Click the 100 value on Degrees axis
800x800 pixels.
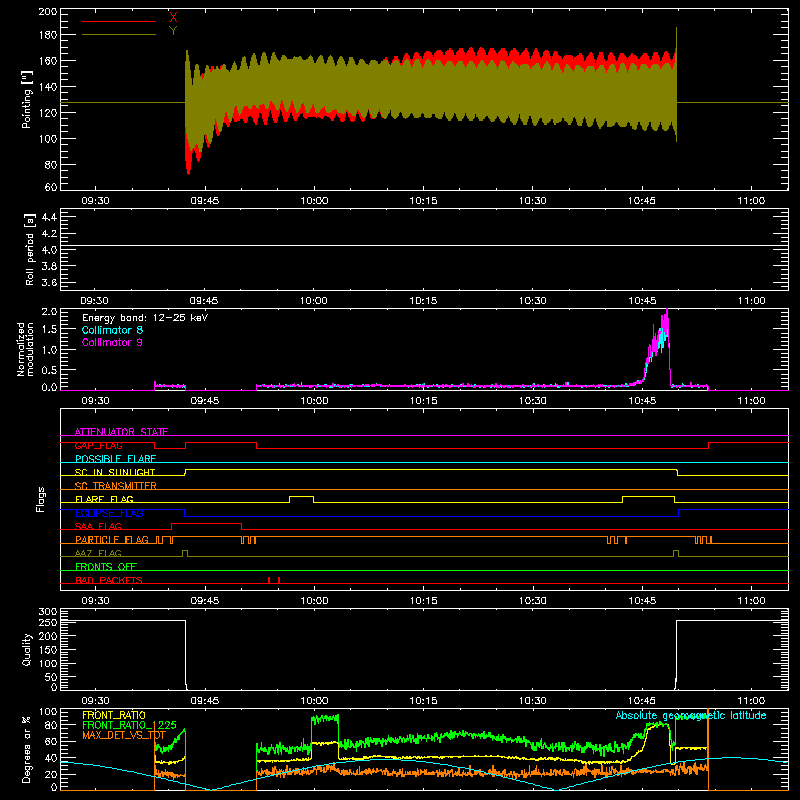48,712
